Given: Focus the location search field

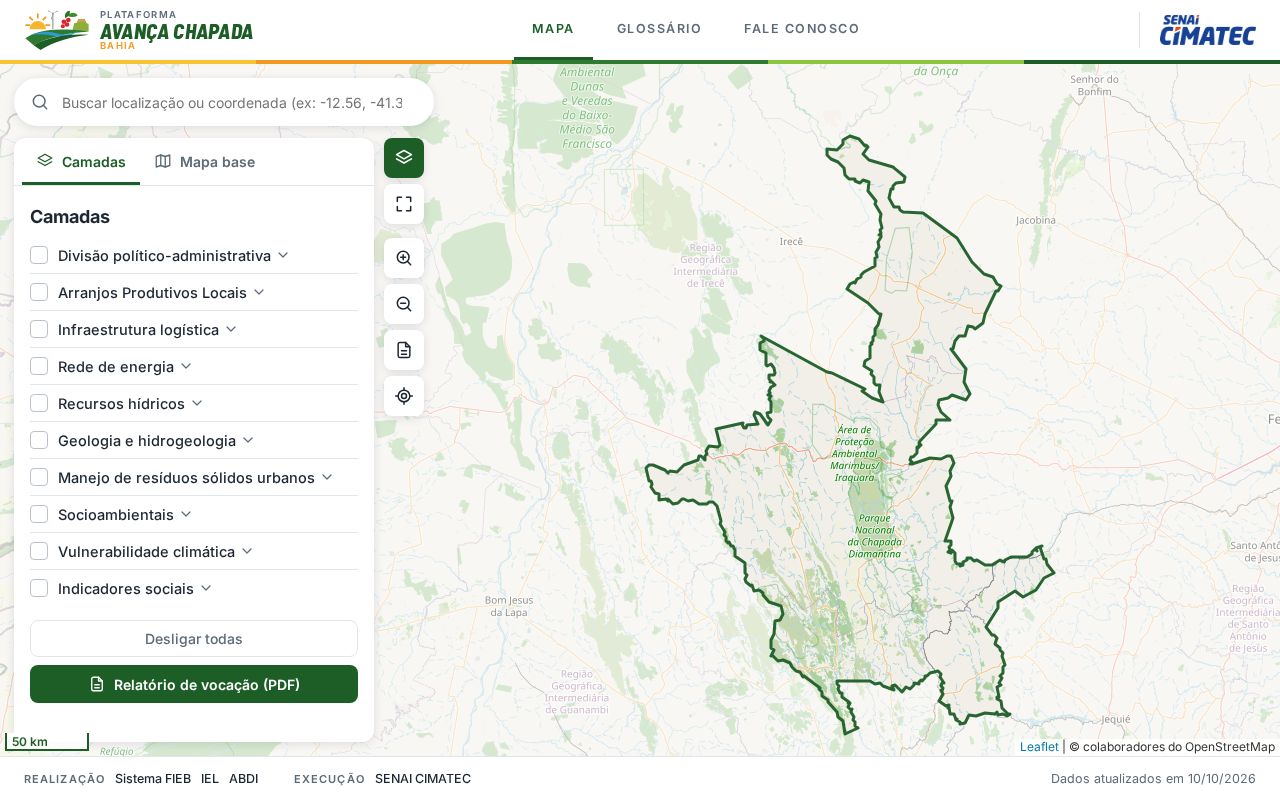Looking at the screenshot, I should click(x=233, y=102).
